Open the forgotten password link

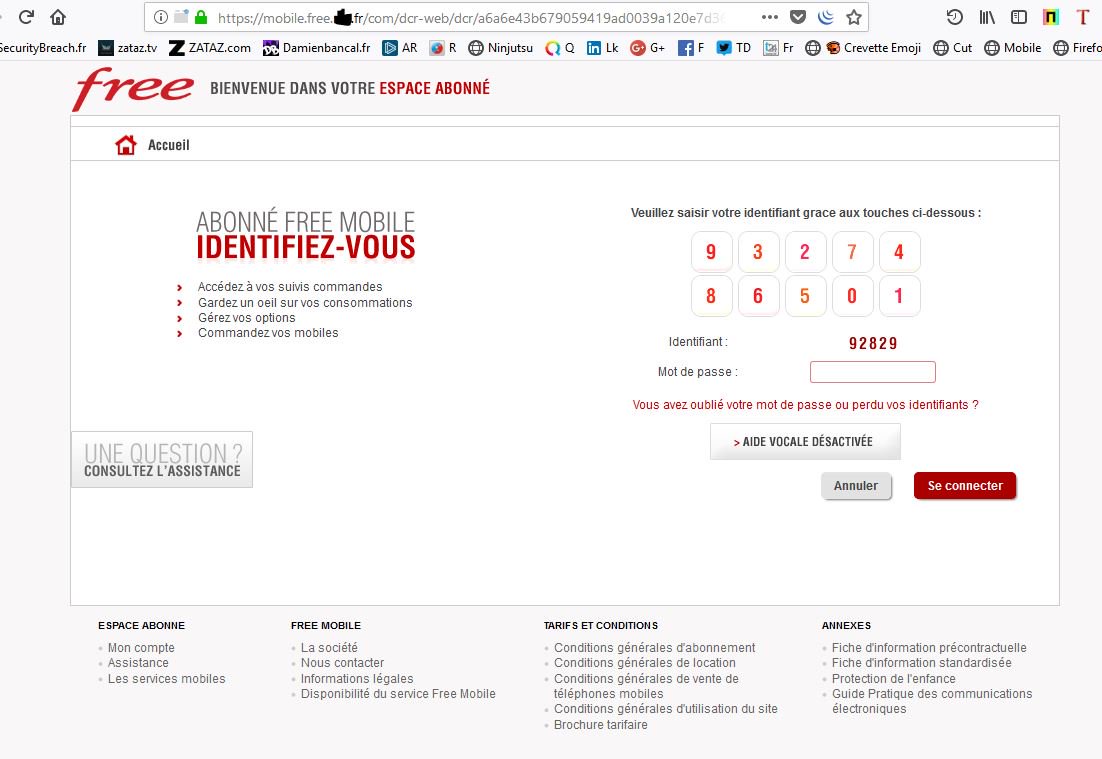click(x=805, y=405)
